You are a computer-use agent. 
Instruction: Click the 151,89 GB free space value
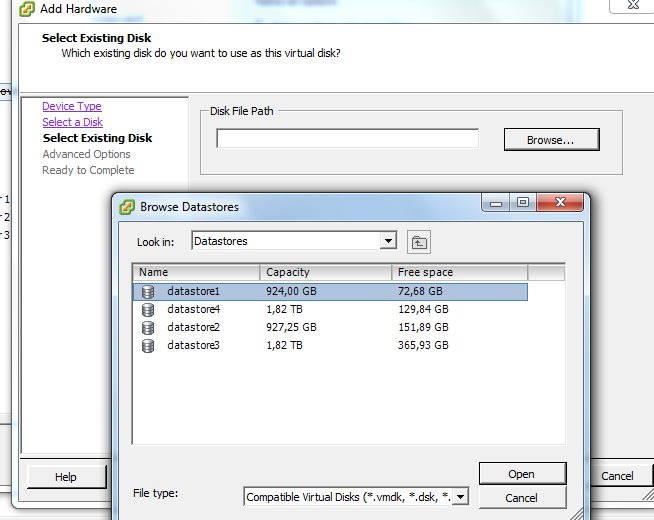(x=423, y=327)
